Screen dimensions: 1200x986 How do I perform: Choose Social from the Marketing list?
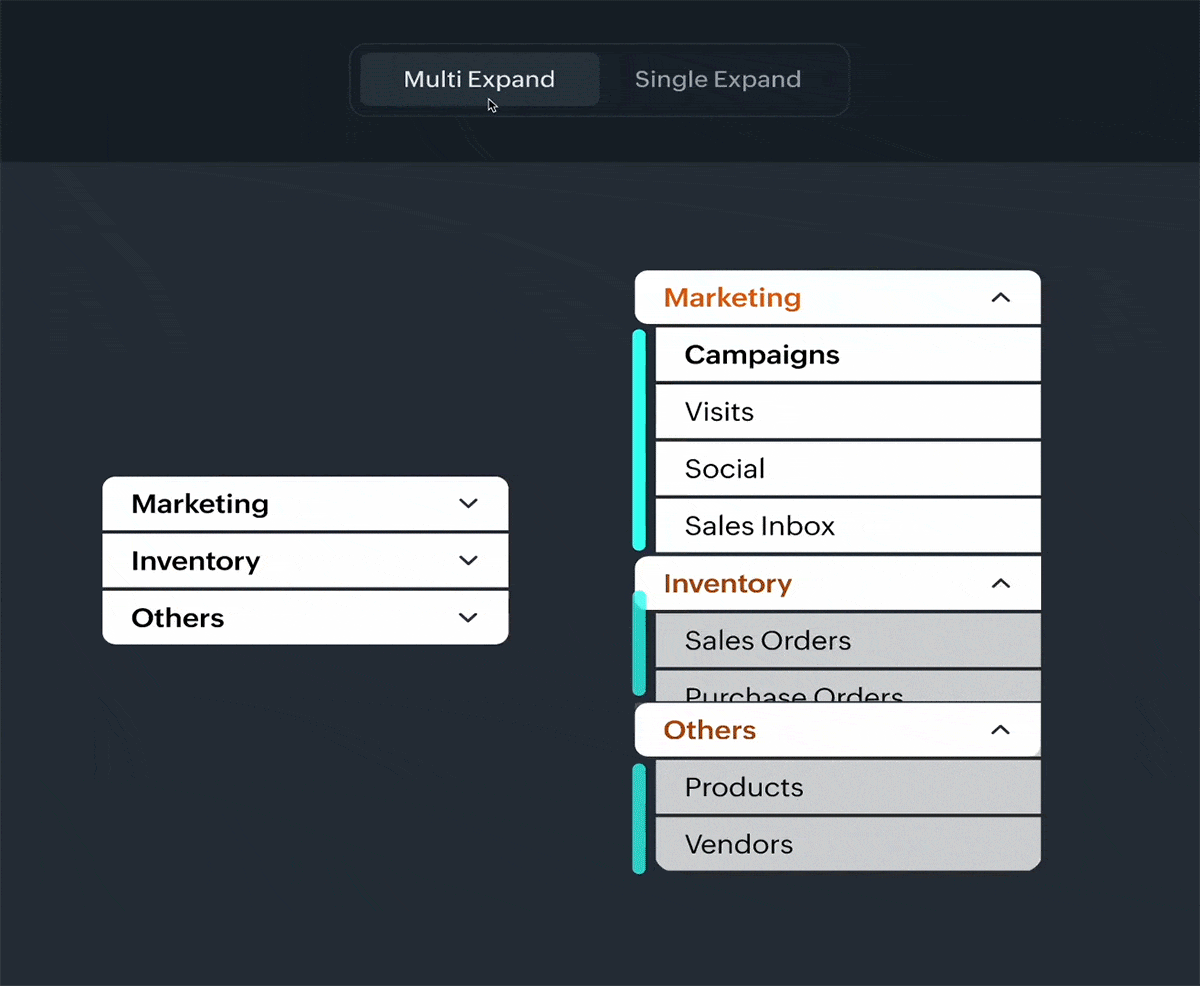[x=725, y=469]
